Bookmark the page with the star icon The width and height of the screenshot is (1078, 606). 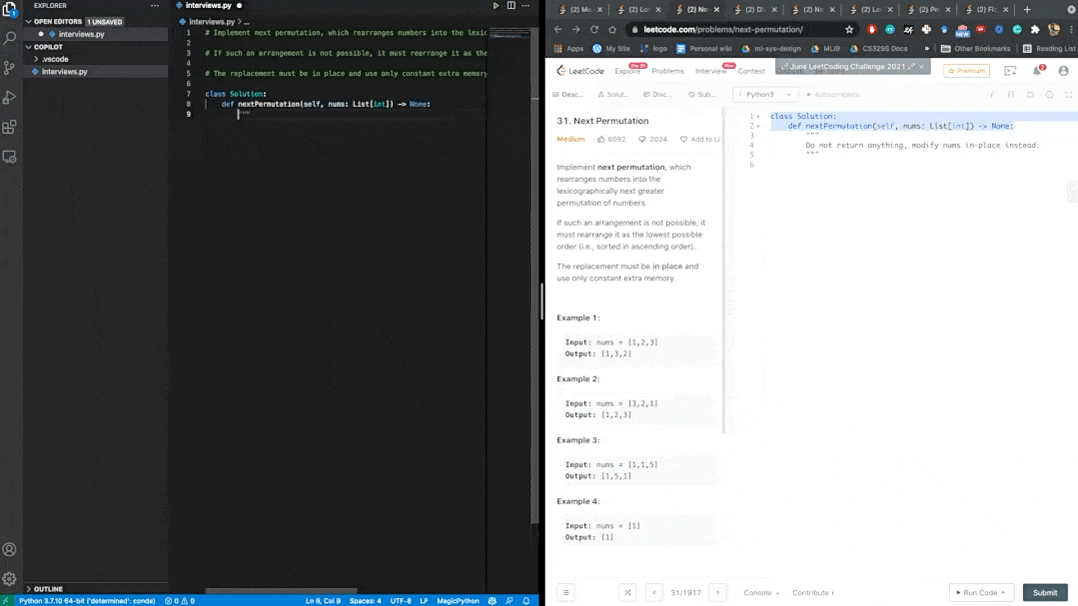coord(849,30)
